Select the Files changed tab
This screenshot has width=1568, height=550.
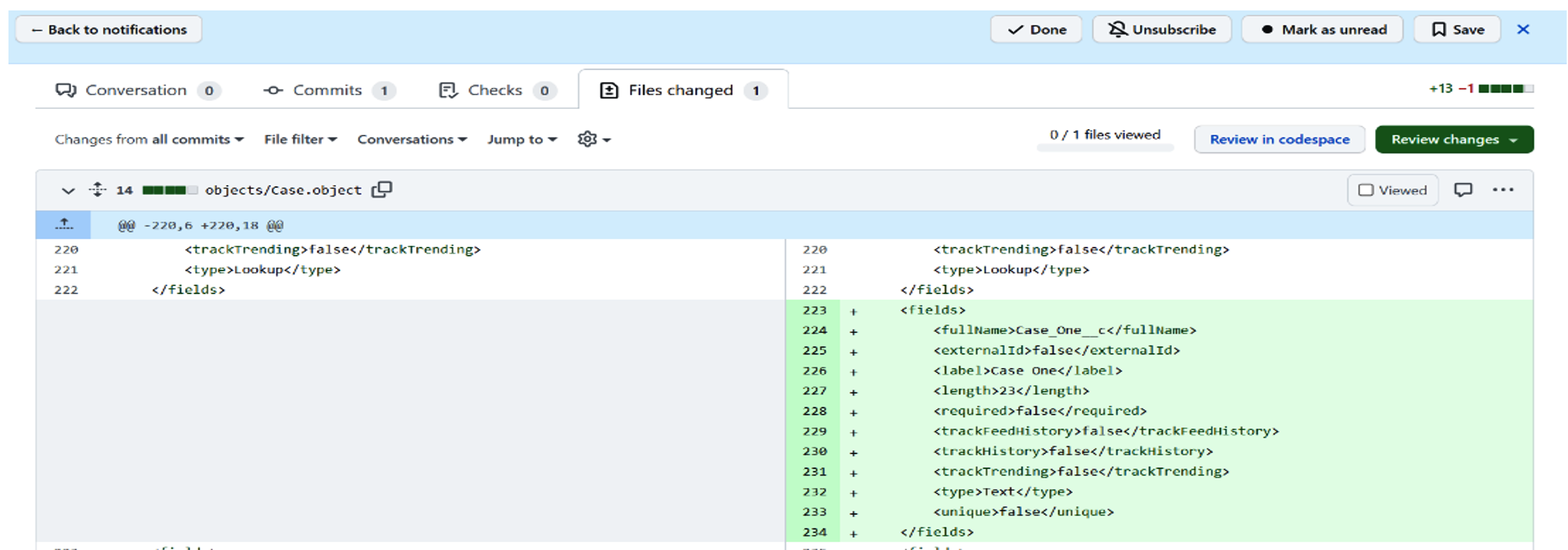tap(683, 90)
